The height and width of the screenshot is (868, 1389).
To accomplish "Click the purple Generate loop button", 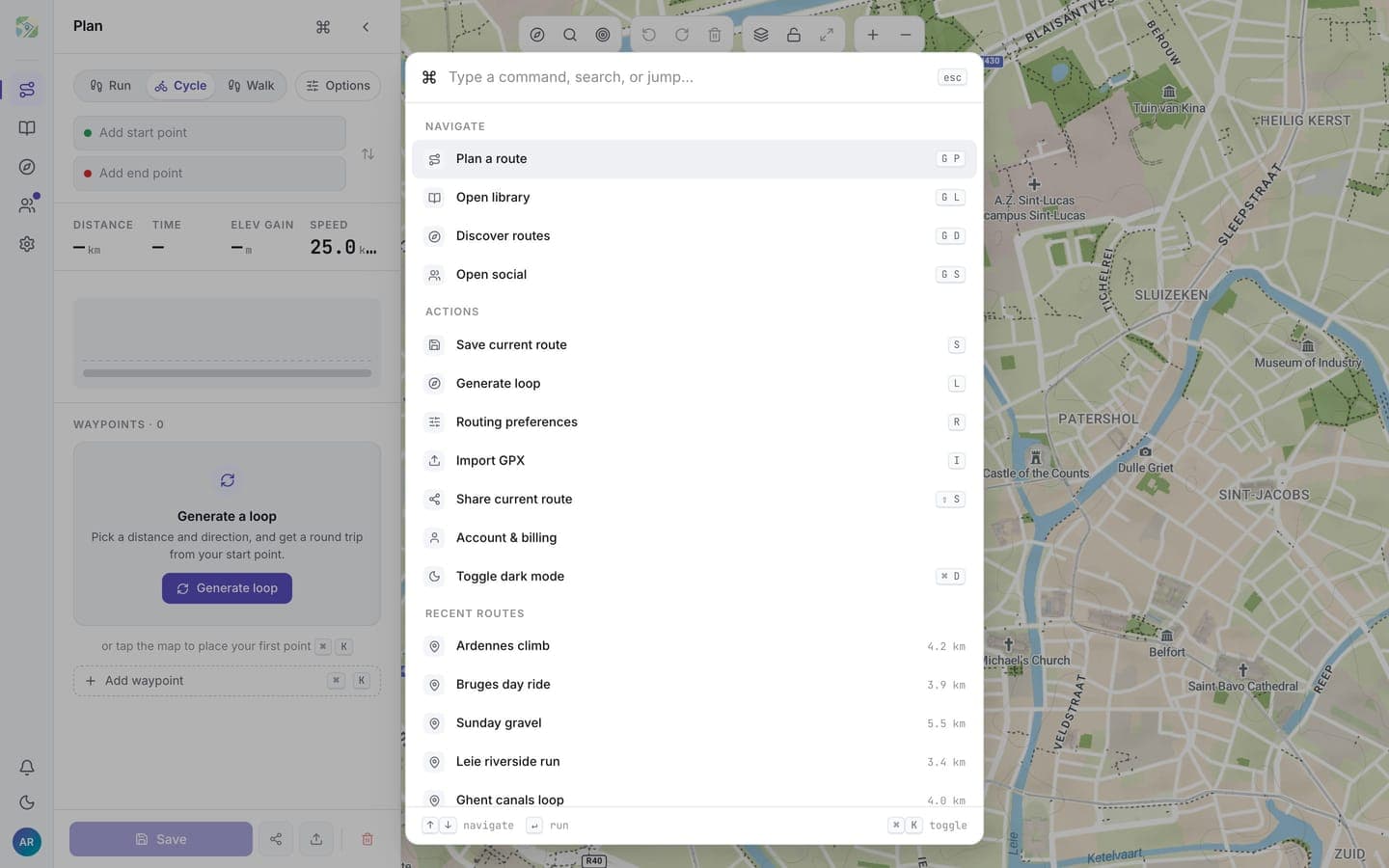I will [x=227, y=588].
